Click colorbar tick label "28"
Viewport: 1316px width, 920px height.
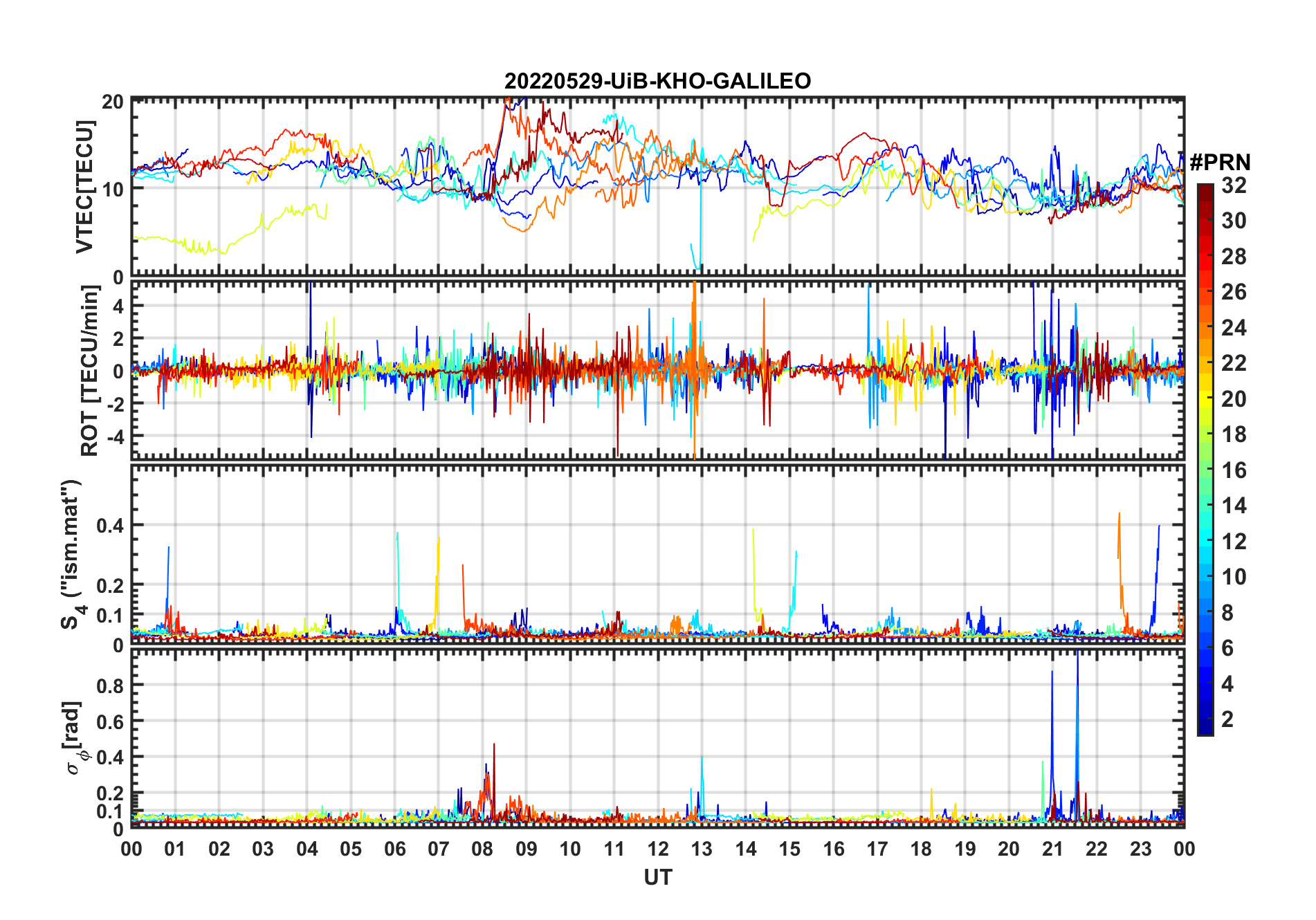click(1234, 257)
